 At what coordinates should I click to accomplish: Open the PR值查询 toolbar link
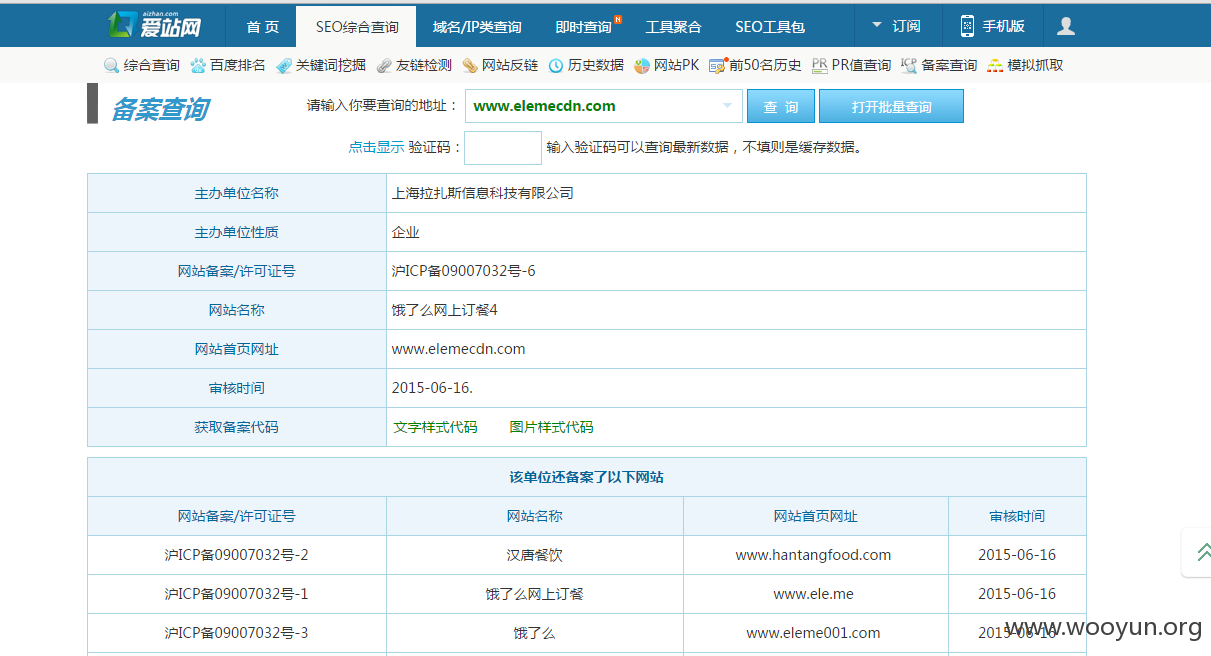pos(861,65)
